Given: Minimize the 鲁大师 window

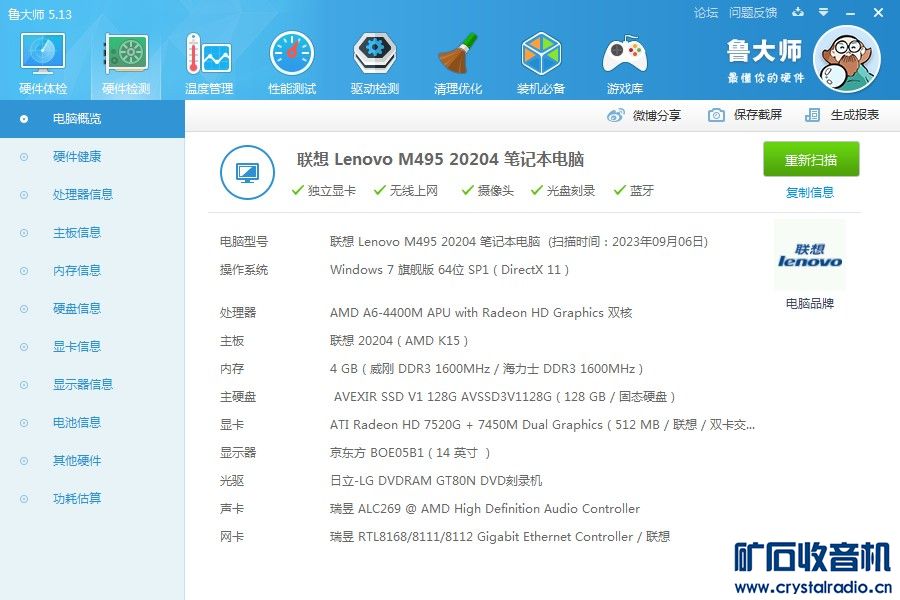Looking at the screenshot, I should 851,13.
